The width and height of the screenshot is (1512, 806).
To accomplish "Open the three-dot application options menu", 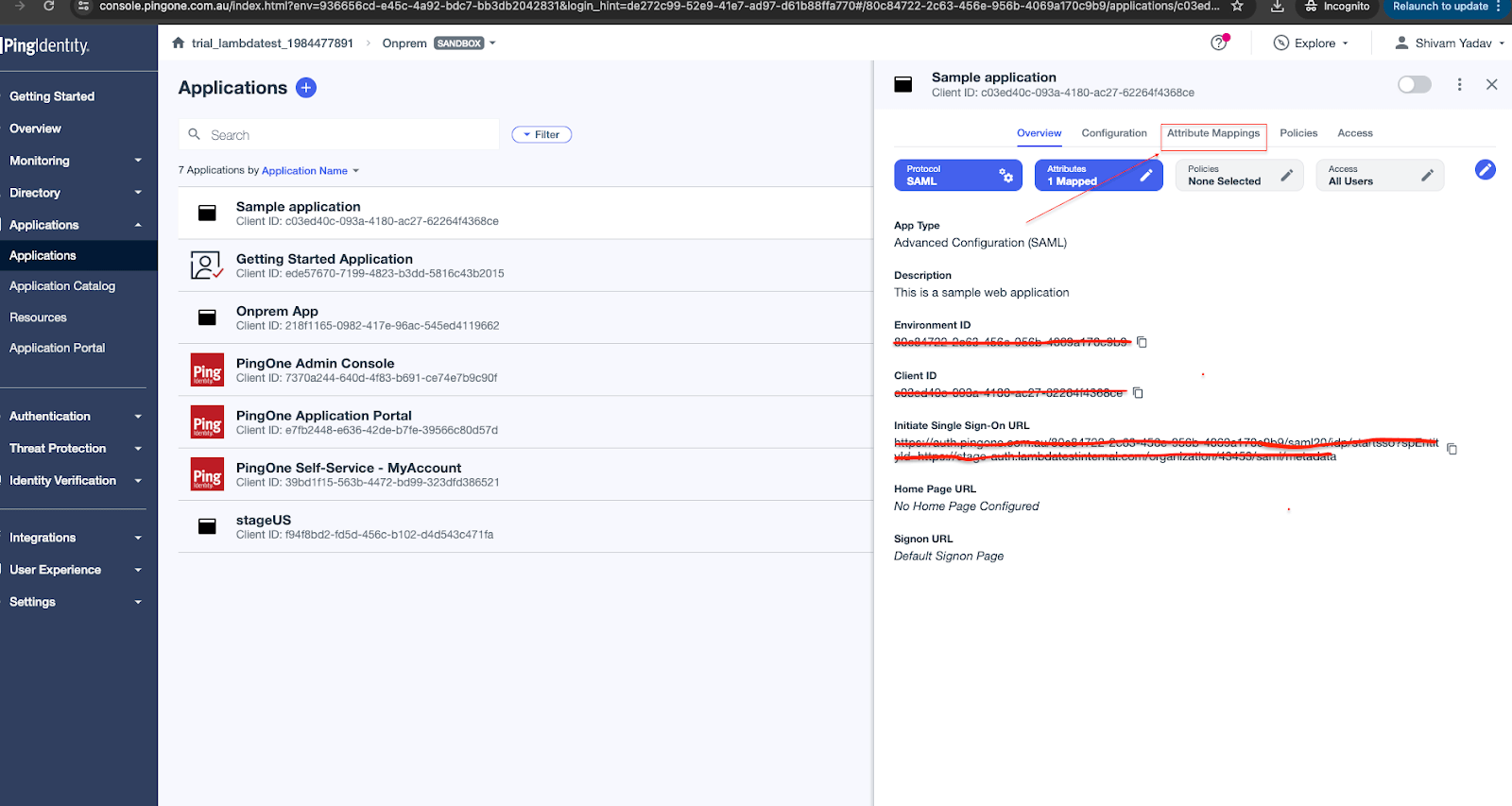I will pos(1459,84).
